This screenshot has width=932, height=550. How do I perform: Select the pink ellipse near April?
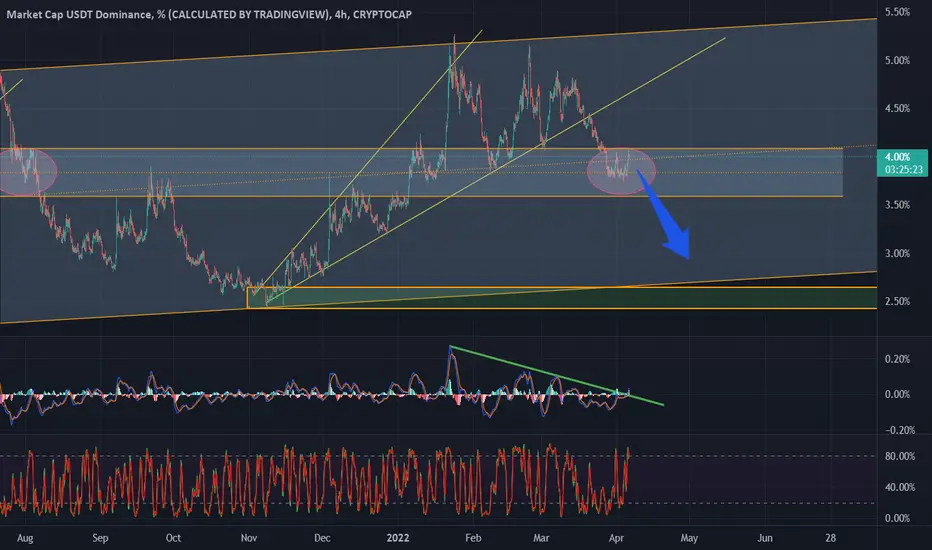coord(621,171)
